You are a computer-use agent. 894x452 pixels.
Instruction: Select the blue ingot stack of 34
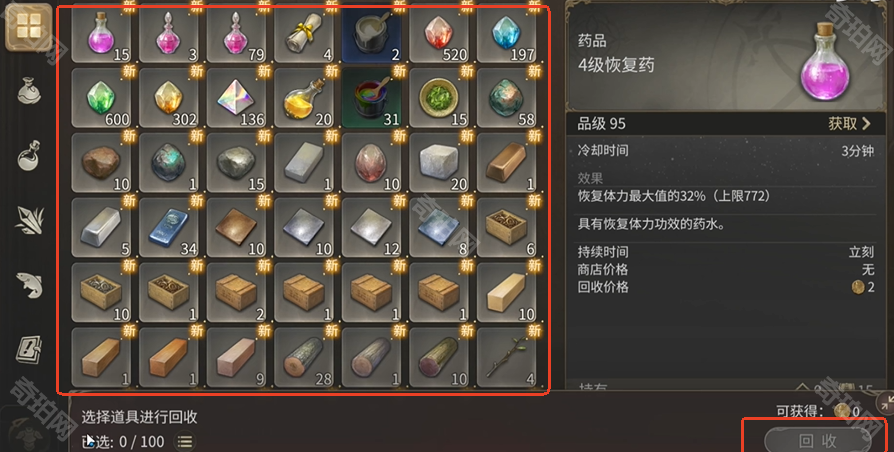tap(169, 228)
